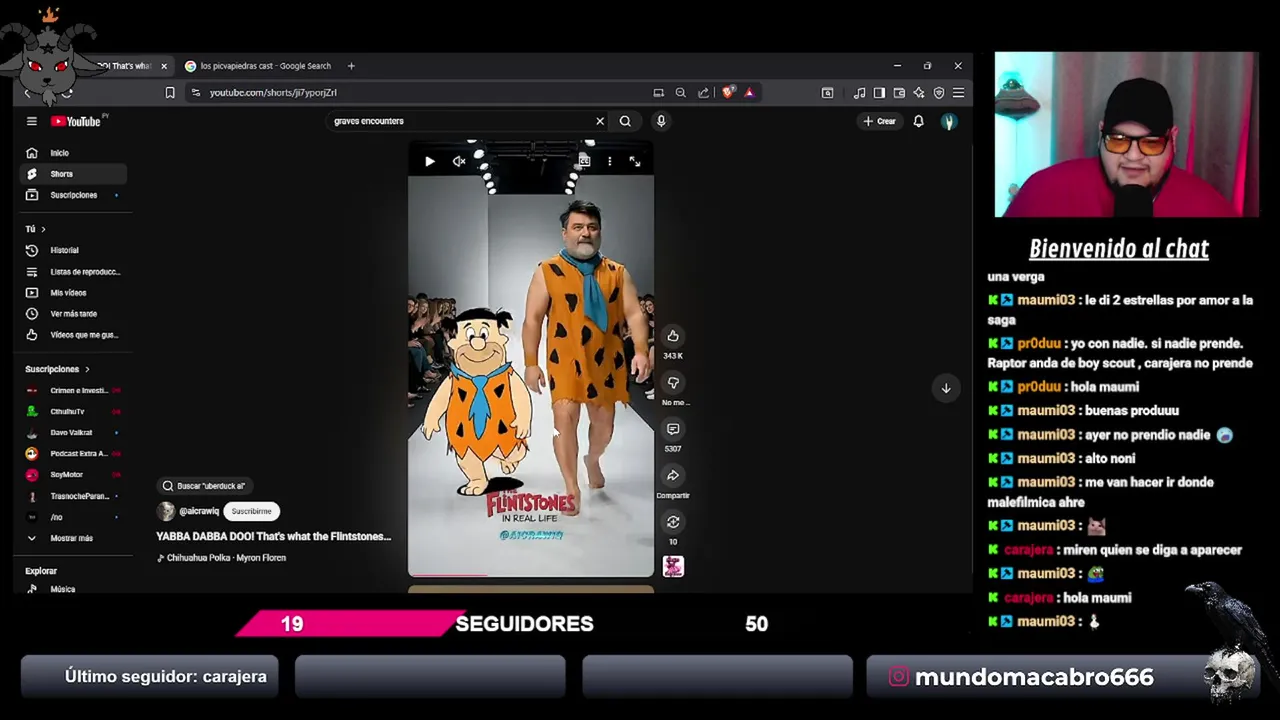Play the Flintstones short video
The width and height of the screenshot is (1280, 720).
tap(430, 161)
